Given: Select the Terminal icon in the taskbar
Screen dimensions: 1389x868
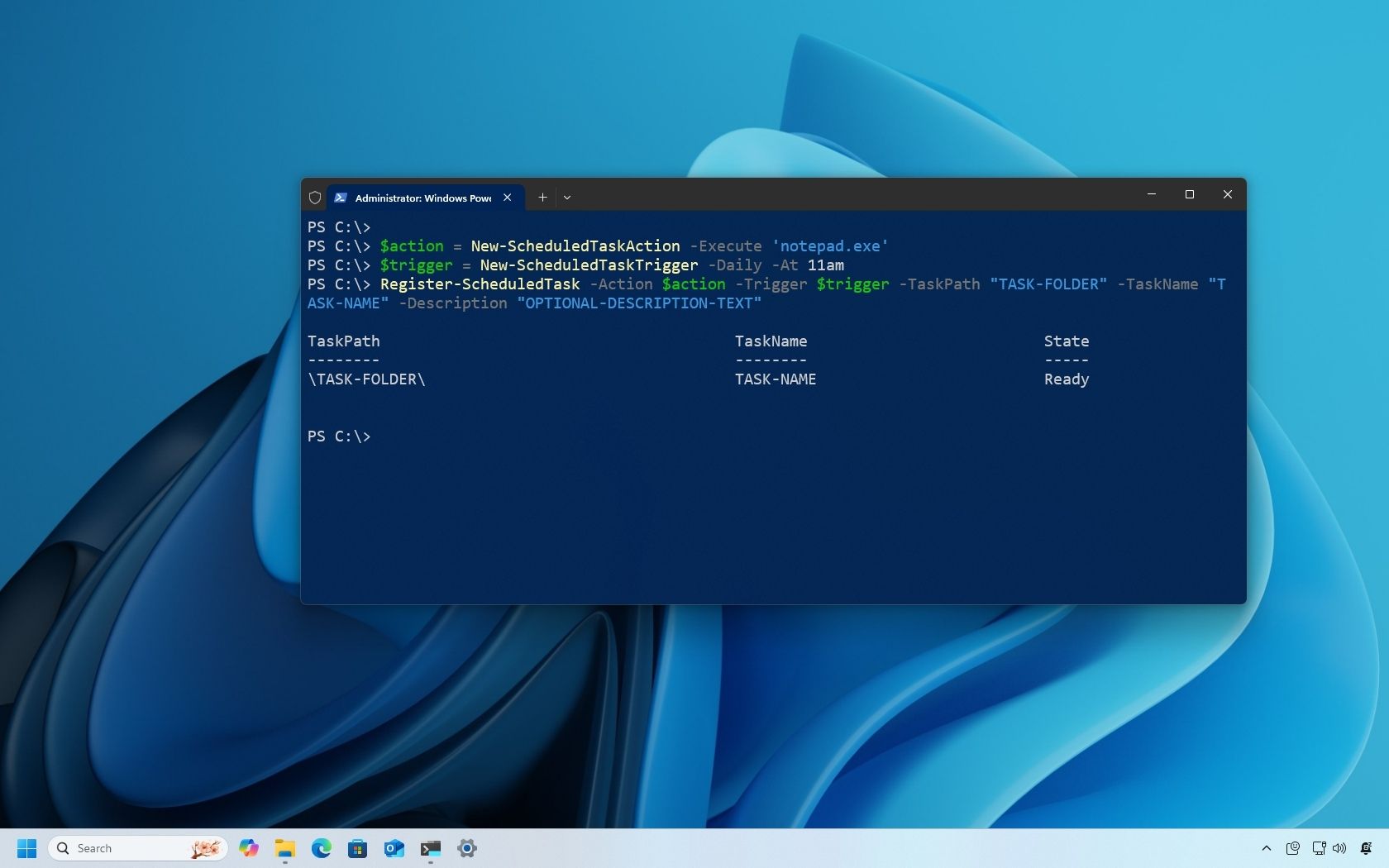Looking at the screenshot, I should (431, 848).
